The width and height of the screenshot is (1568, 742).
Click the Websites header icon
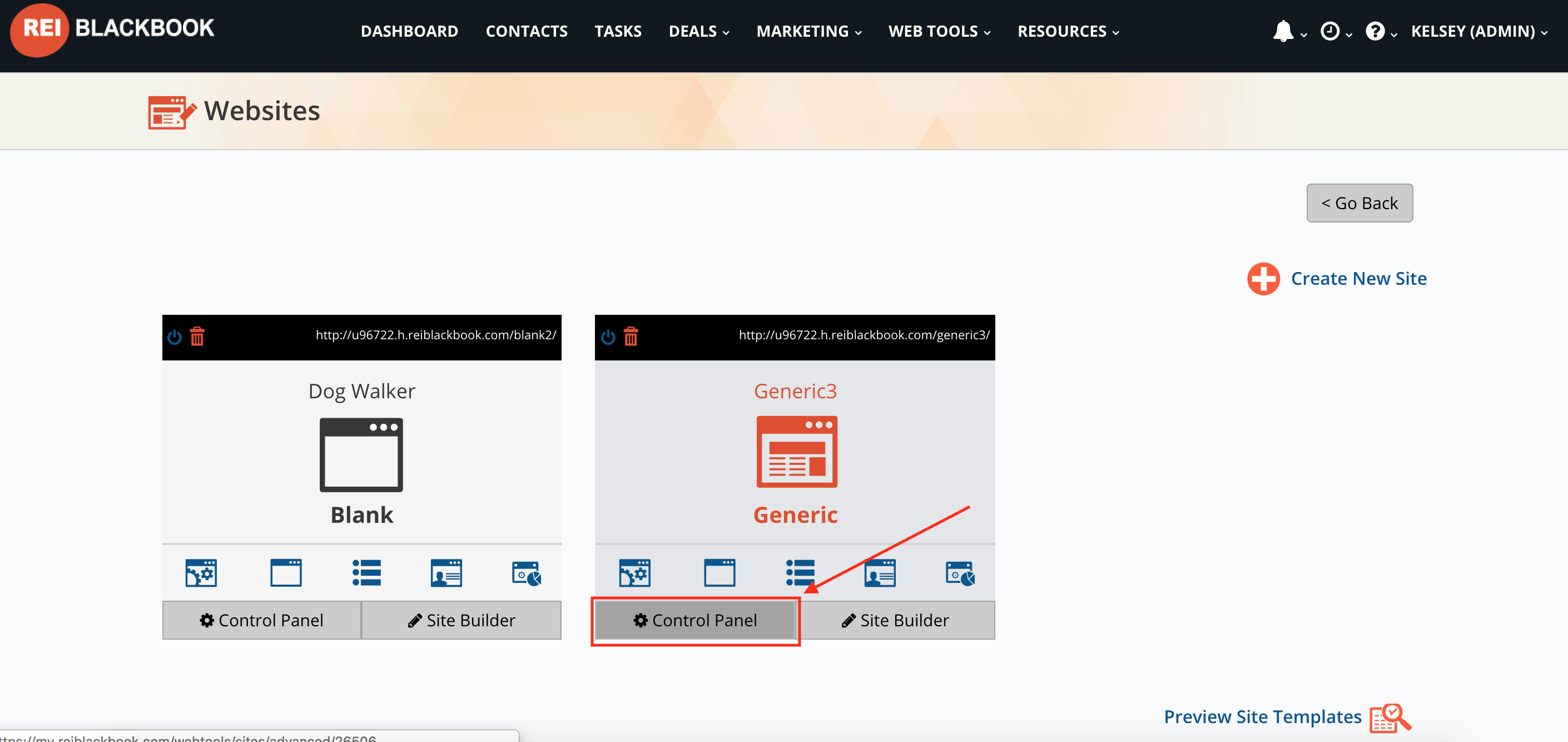(172, 112)
